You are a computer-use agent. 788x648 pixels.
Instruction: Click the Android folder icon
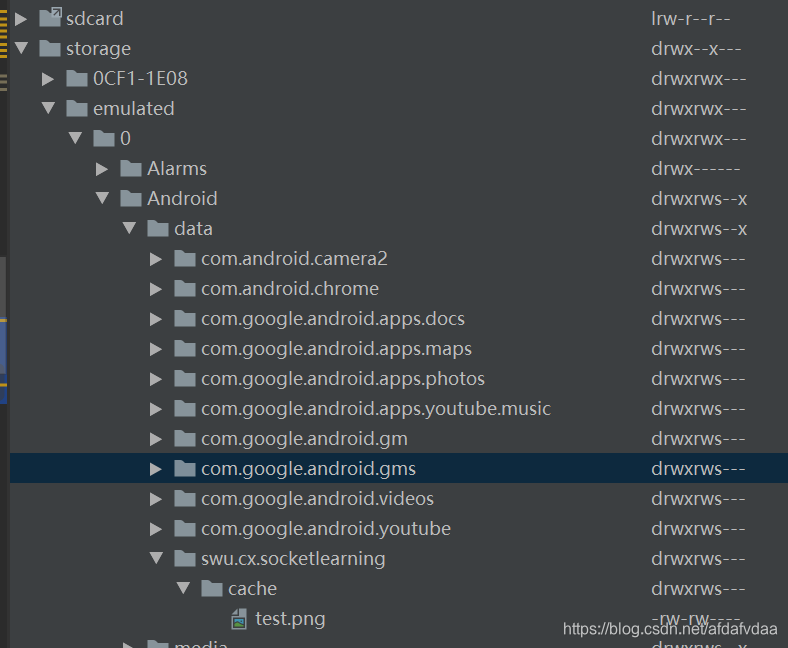(131, 198)
